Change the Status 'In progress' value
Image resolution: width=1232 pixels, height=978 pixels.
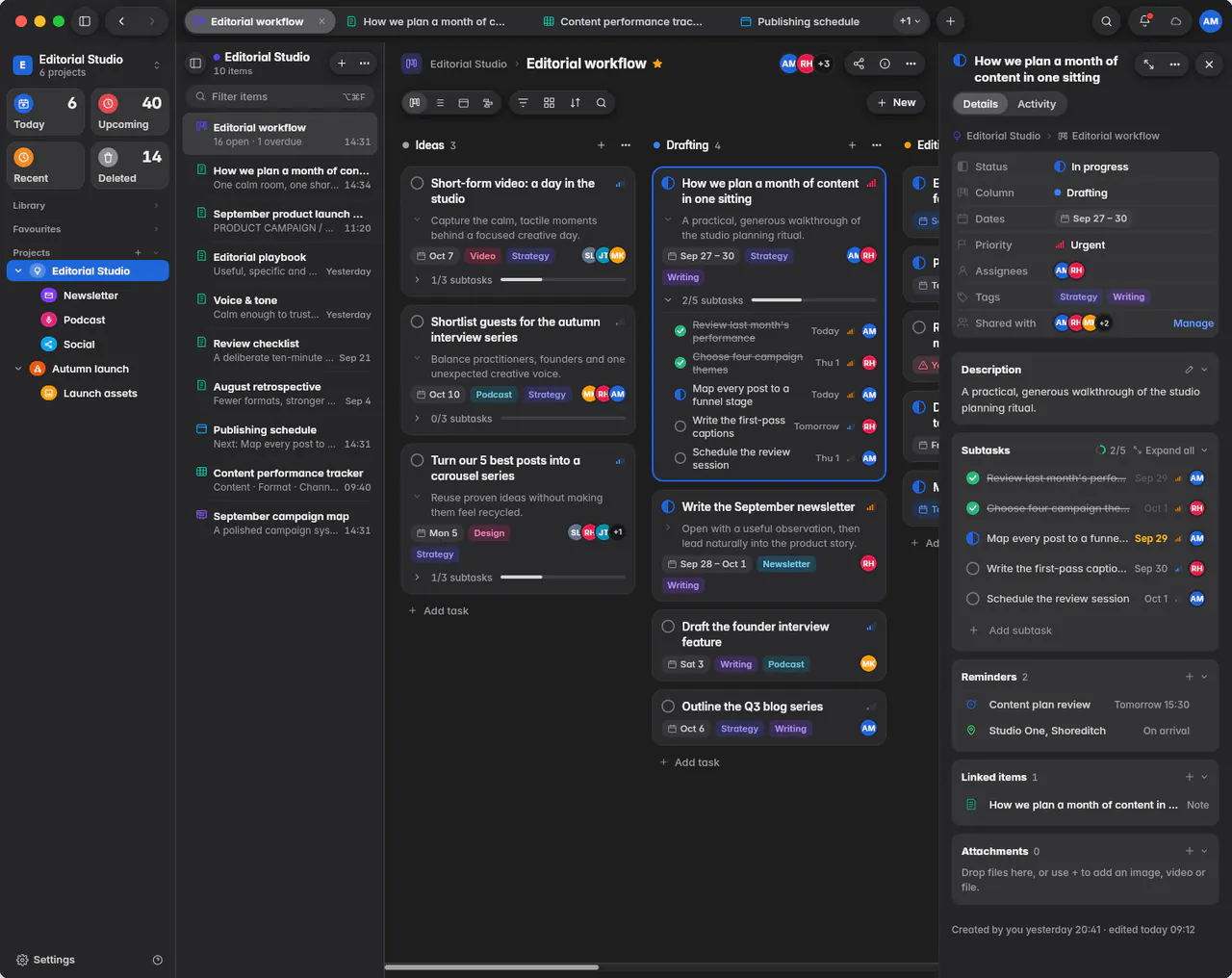tap(1091, 167)
